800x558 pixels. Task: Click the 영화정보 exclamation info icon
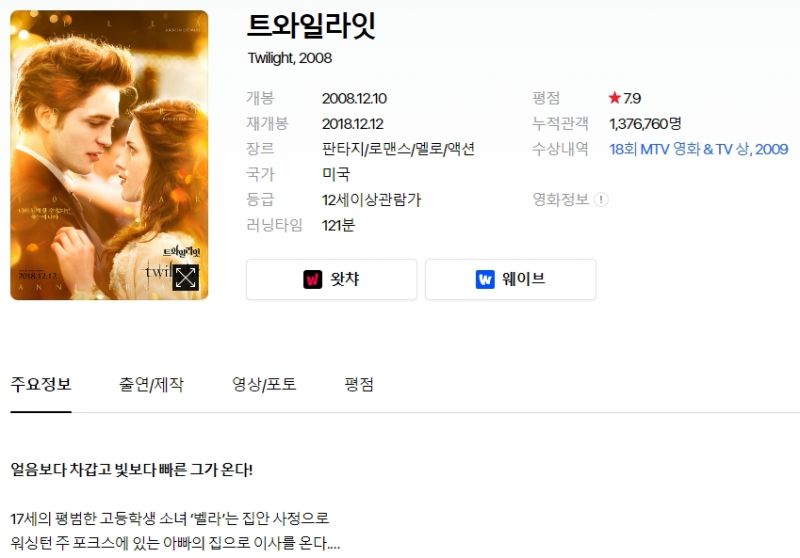601,199
